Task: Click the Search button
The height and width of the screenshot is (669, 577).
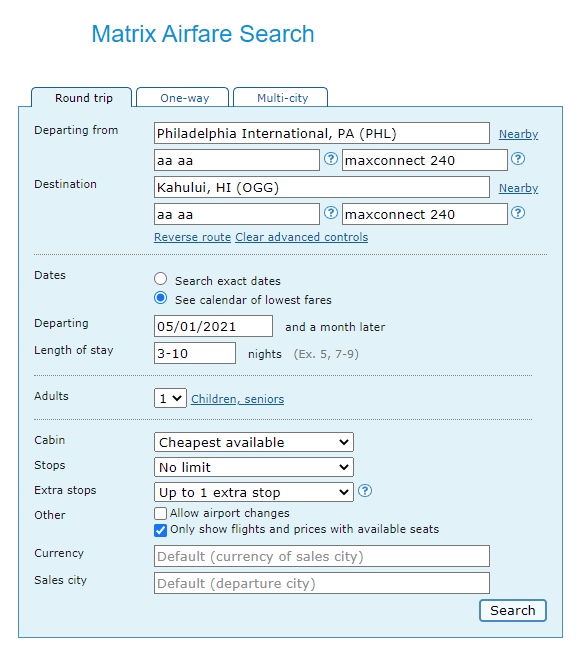Action: 513,611
